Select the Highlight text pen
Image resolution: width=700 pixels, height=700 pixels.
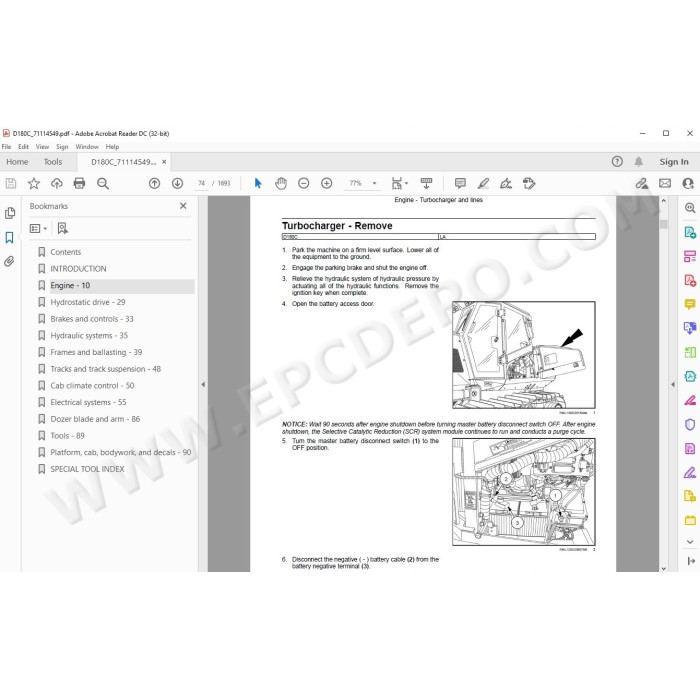coord(483,183)
